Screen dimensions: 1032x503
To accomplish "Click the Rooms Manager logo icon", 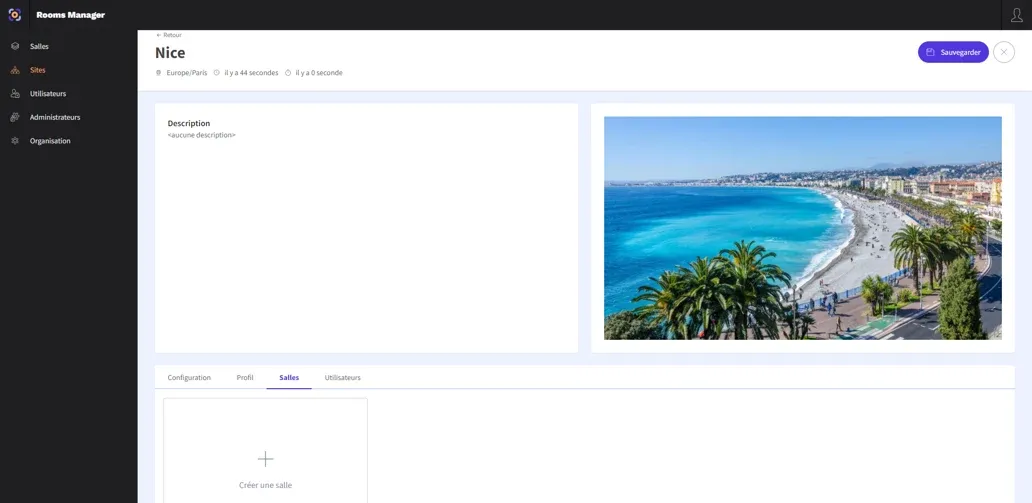I will [14, 14].
